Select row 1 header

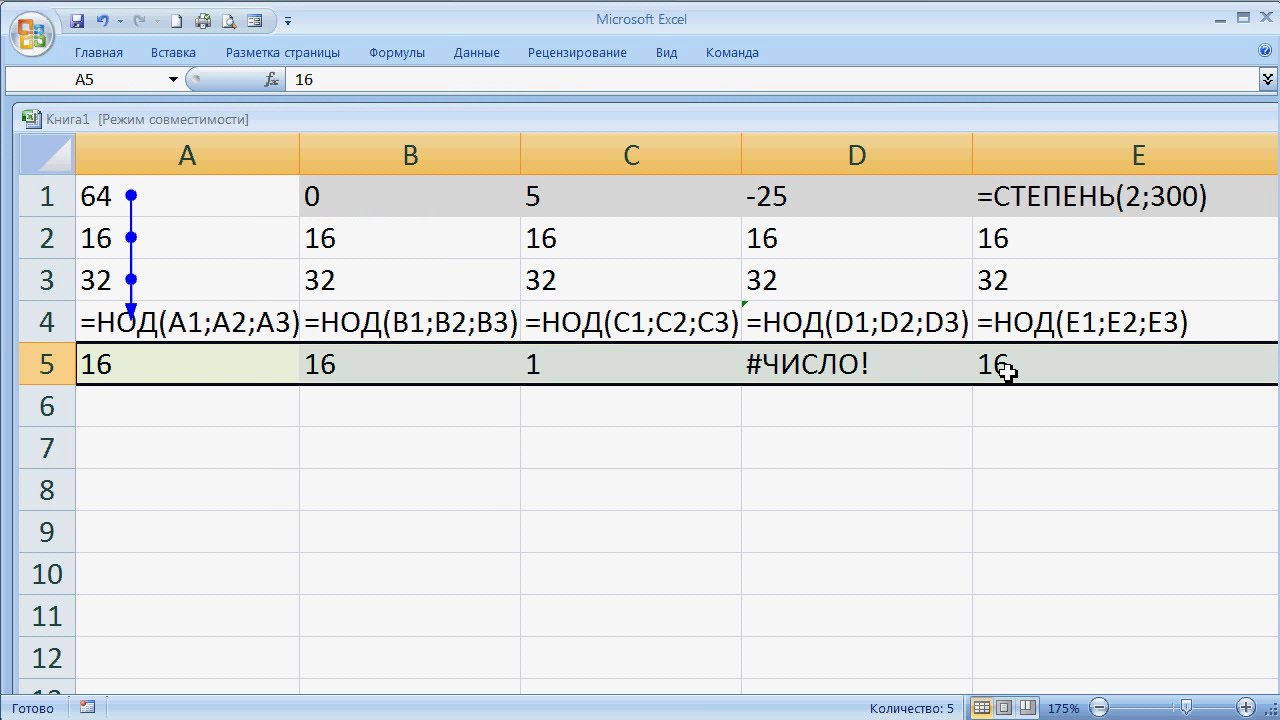coord(48,196)
